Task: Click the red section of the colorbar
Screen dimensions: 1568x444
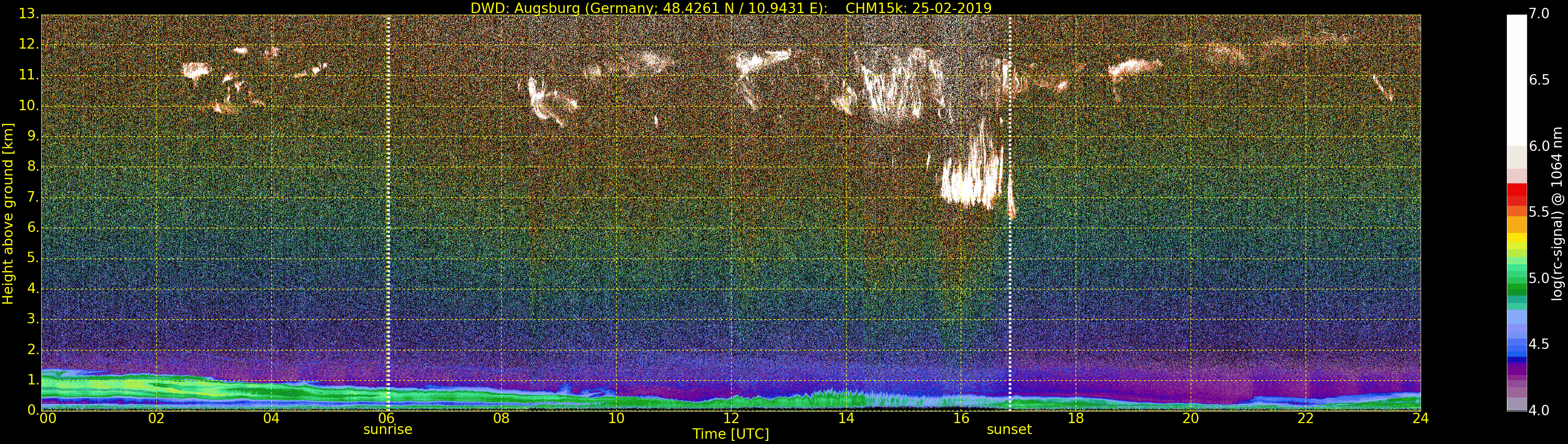Action: [1516, 195]
